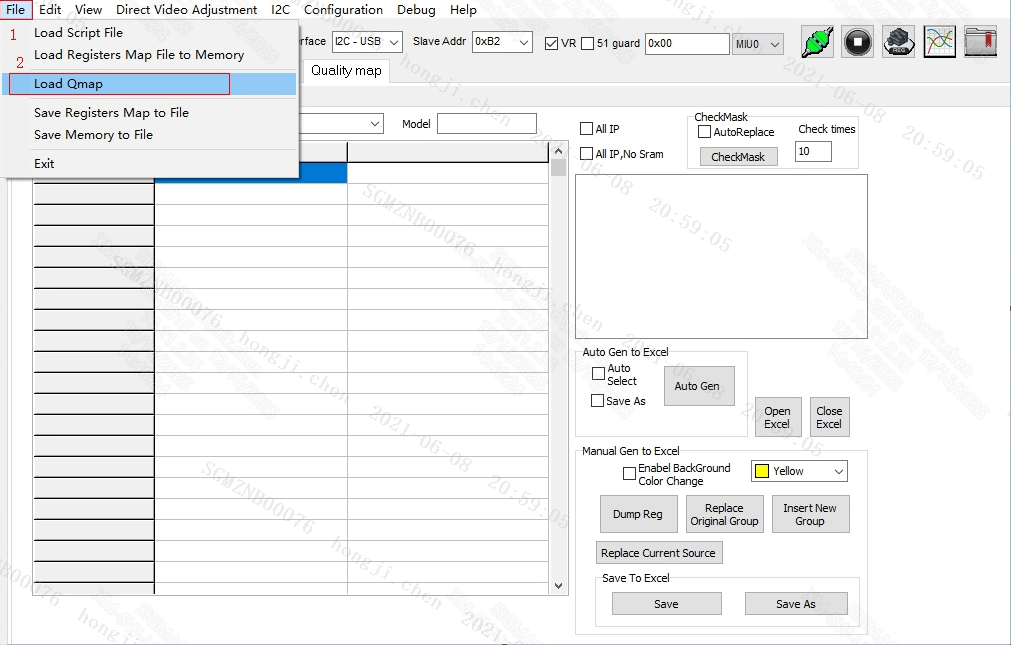Enable AutoReplace in CheckMask group
This screenshot has width=1011, height=645.
(x=705, y=132)
